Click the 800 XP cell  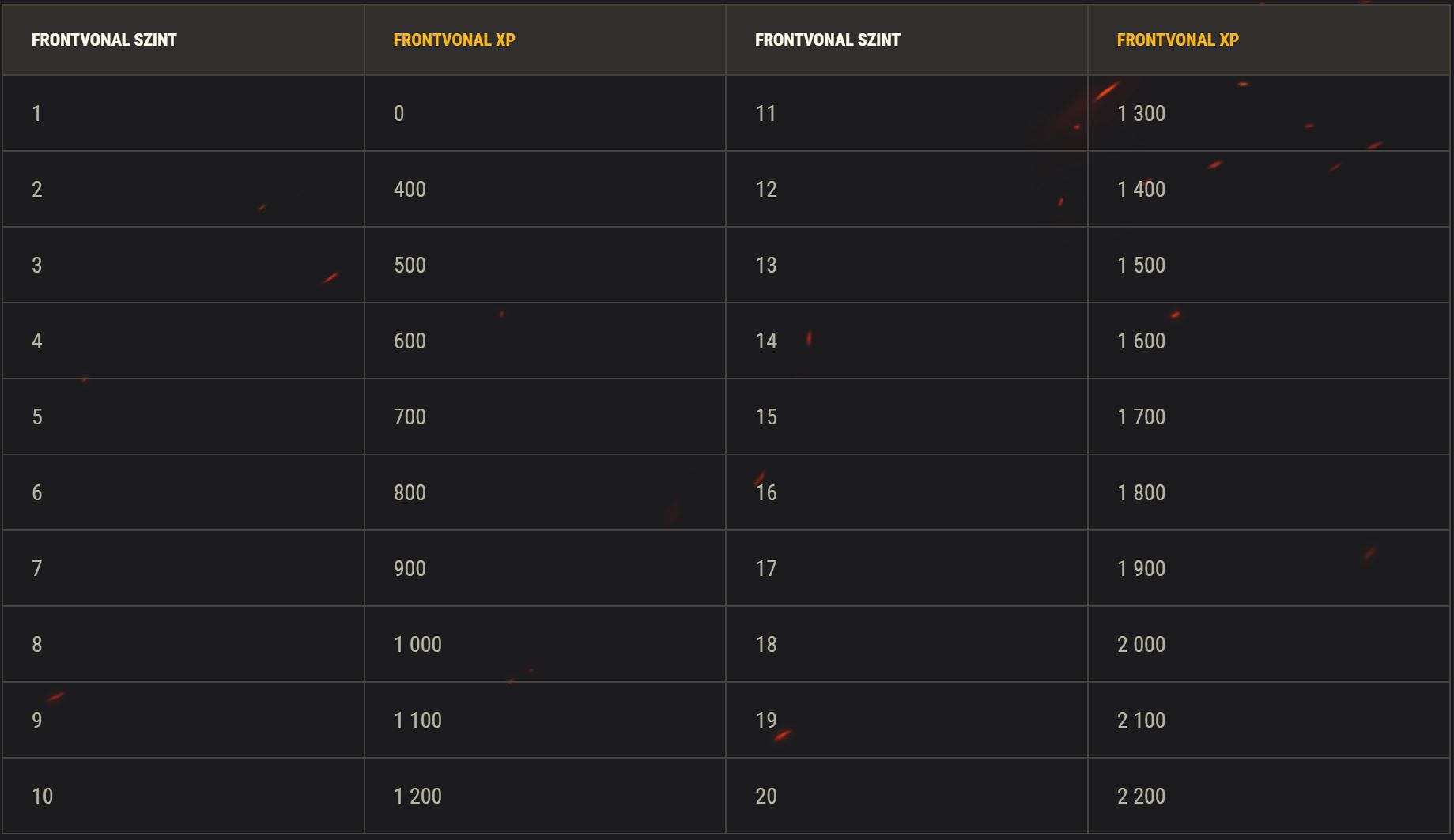pos(545,492)
